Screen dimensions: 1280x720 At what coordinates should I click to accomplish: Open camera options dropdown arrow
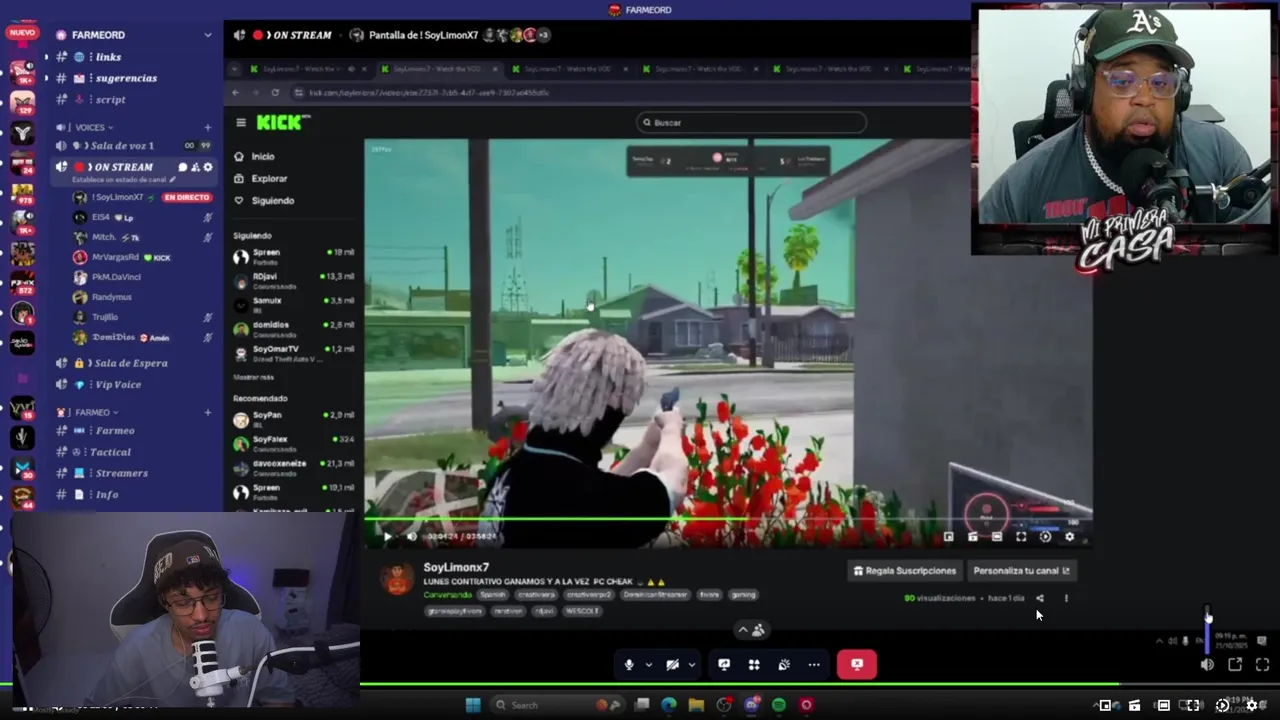coord(690,664)
